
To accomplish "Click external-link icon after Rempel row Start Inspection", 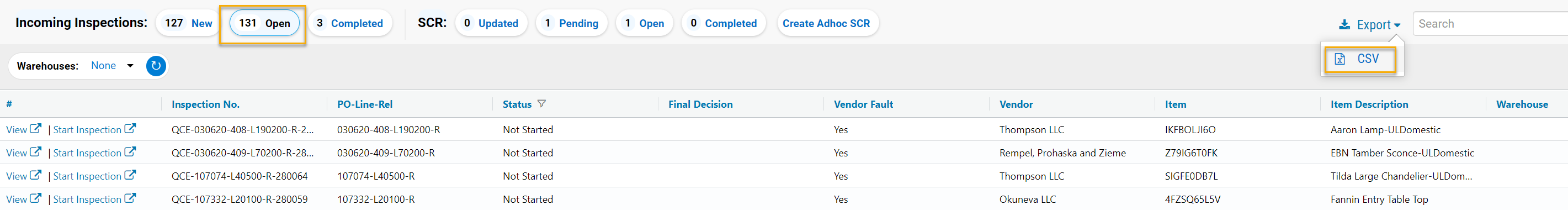I will coord(130,152).
